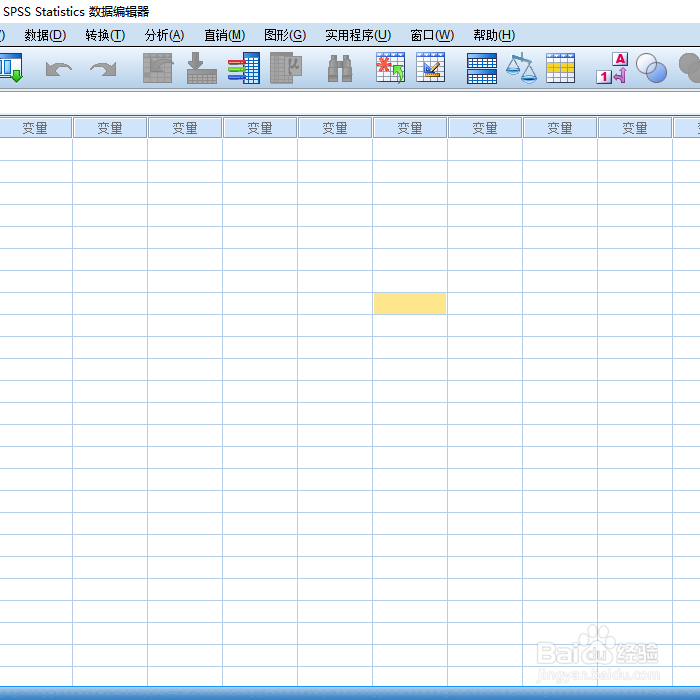The width and height of the screenshot is (700, 700).
Task: Click the binoculars Find icon
Action: [x=340, y=68]
